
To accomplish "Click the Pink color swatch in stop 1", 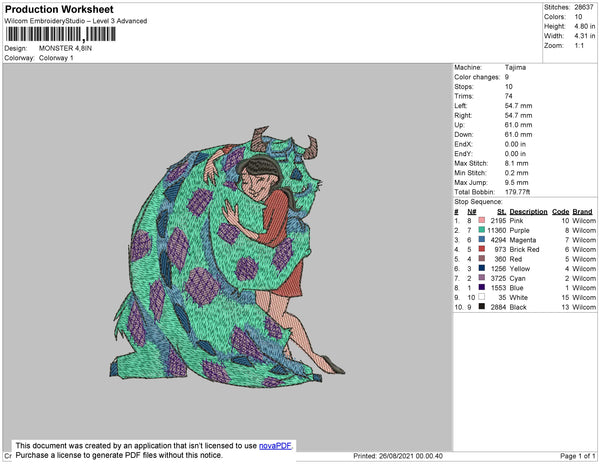I will [x=482, y=220].
